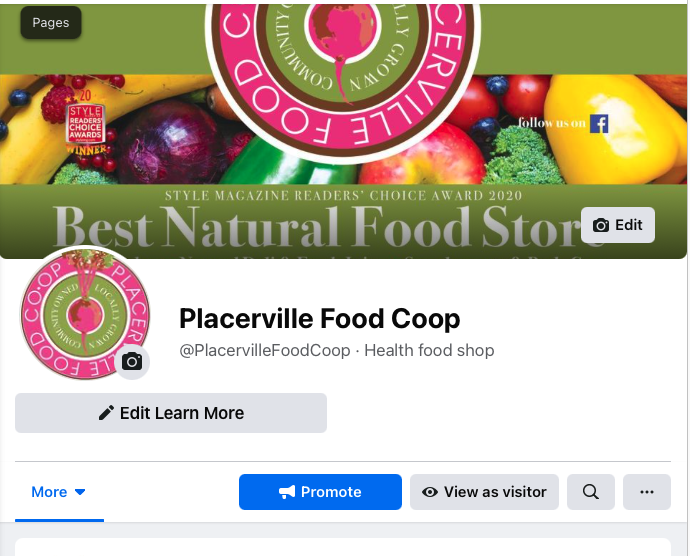Click the Health food shop category link
This screenshot has height=556, width=690.
pos(429,350)
